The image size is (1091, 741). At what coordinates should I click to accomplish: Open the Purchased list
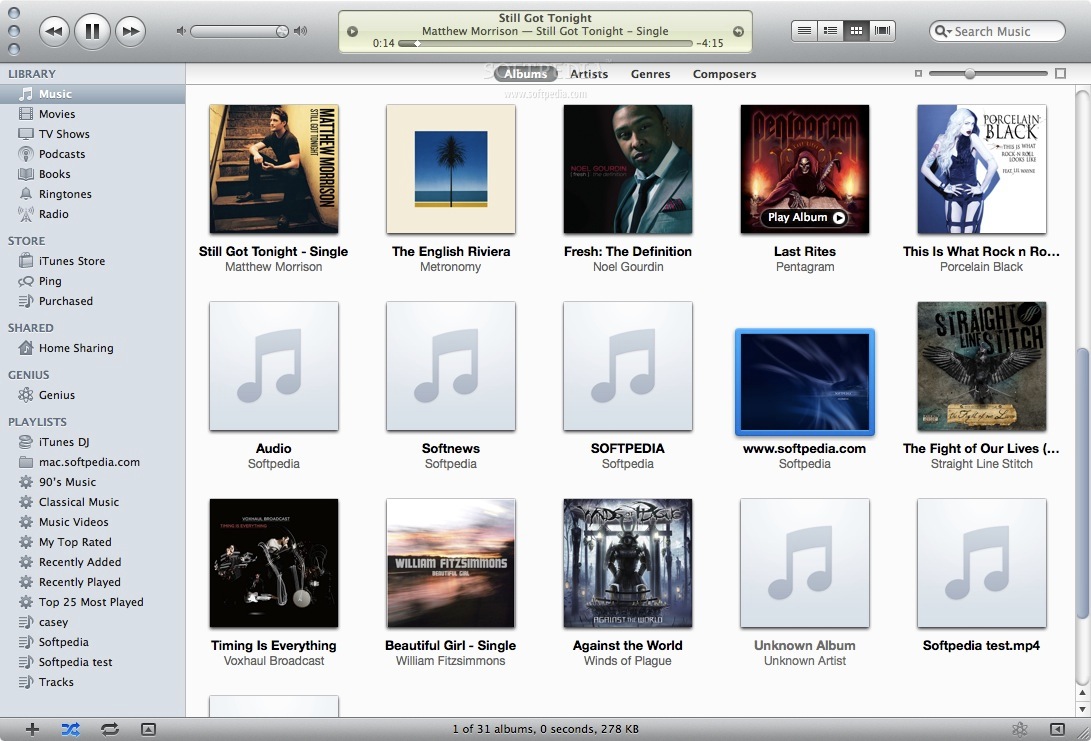93,301
